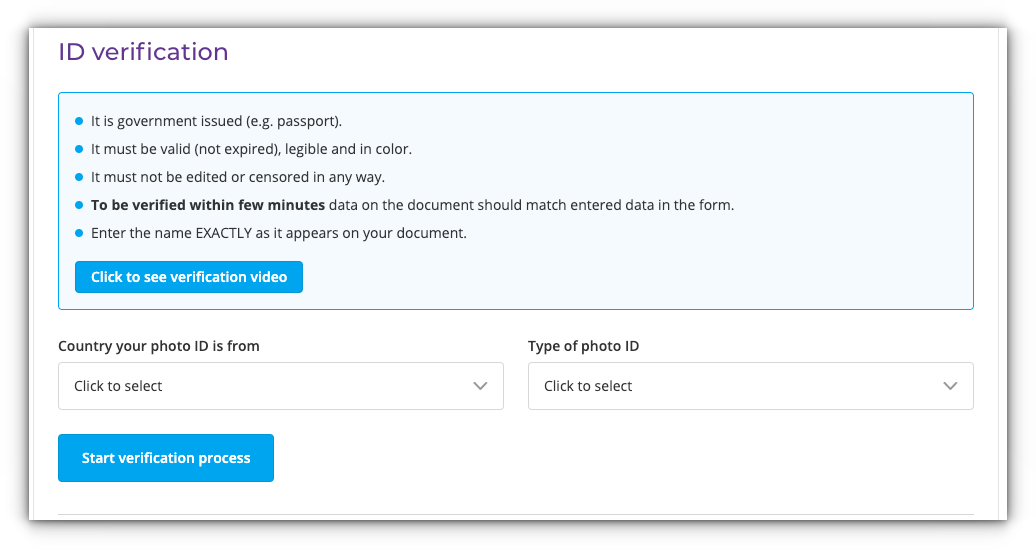Screen dimensions: 1036x550
Task: Click the chevron arrow in Type of photo ID
Action: (950, 386)
